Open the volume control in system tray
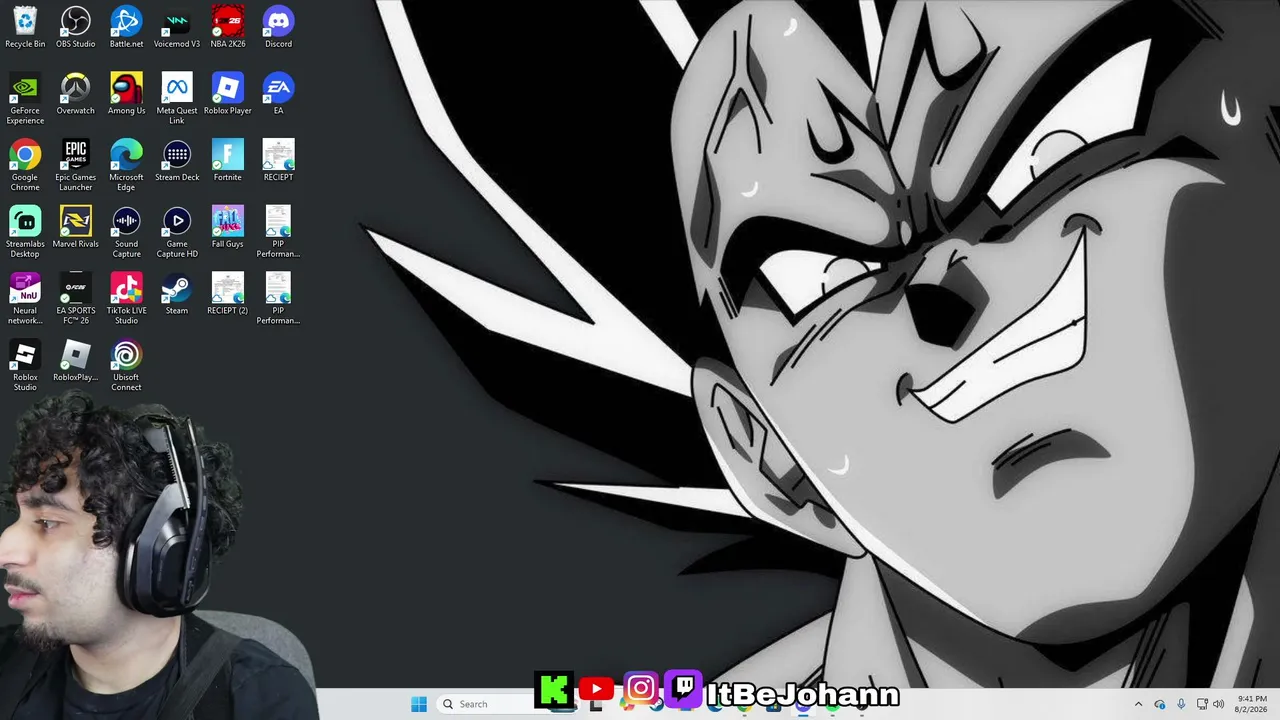 pyautogui.click(x=1218, y=704)
